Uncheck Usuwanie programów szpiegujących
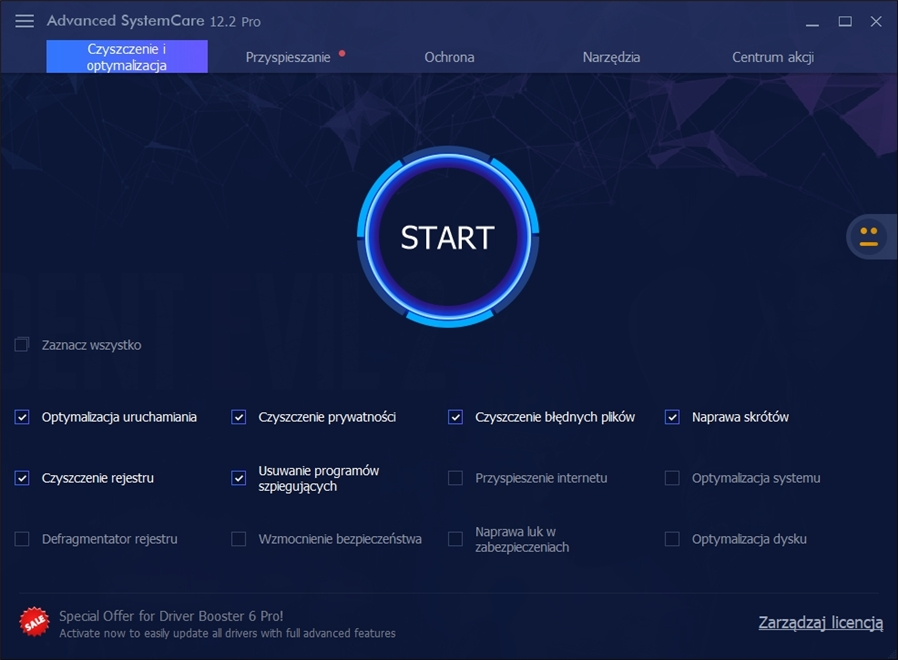The image size is (898, 660). (x=238, y=478)
